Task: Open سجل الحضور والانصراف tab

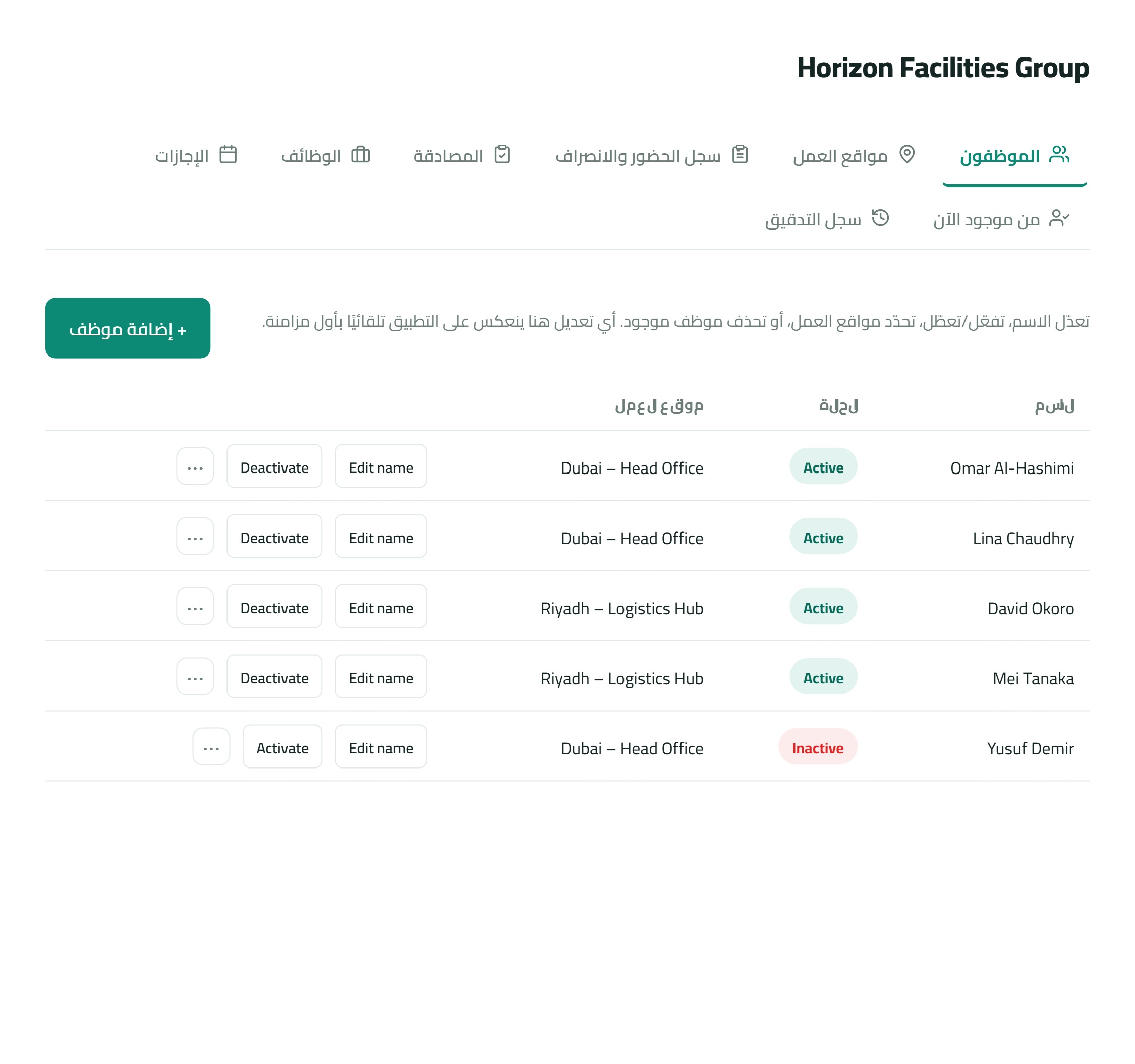Action: click(x=652, y=156)
